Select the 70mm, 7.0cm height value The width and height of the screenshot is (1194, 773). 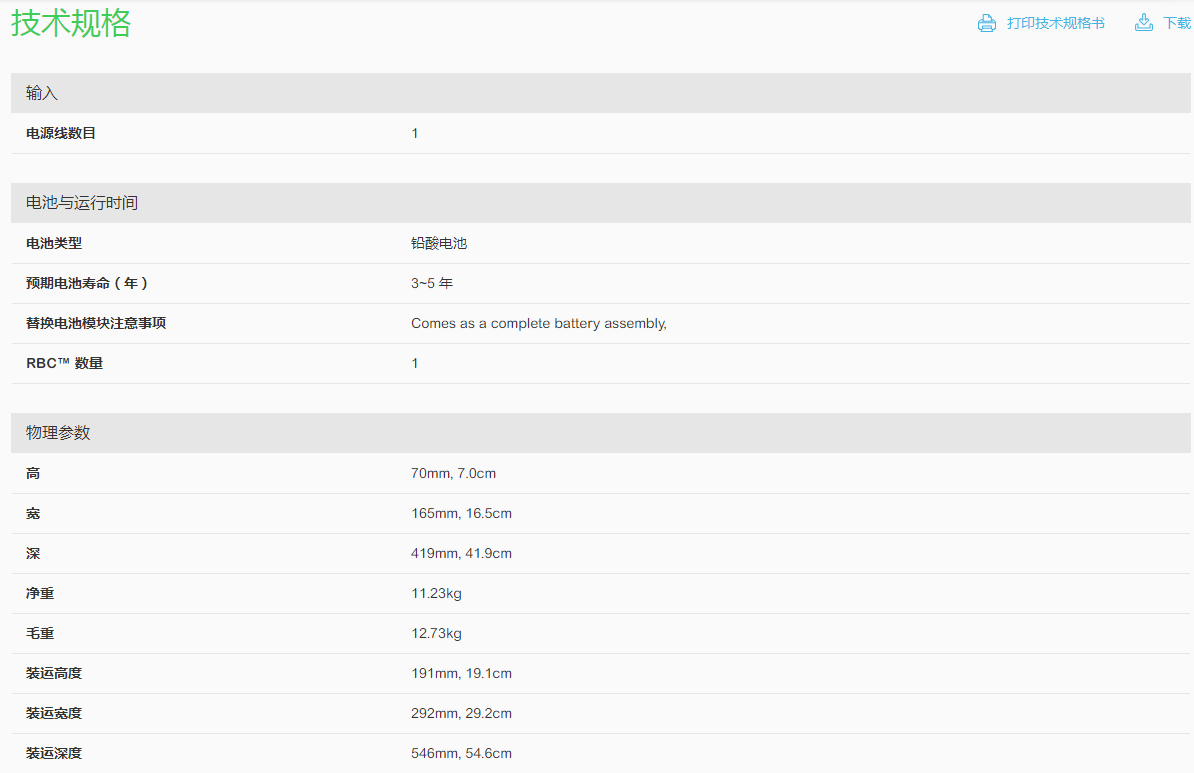click(453, 473)
